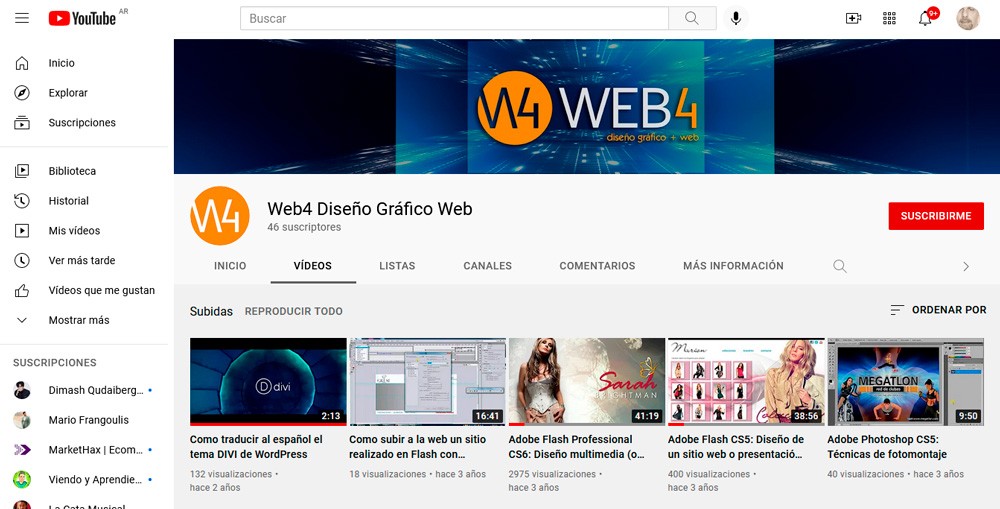The width and height of the screenshot is (1000, 509).
Task: Open the notifications bell
Action: point(925,18)
